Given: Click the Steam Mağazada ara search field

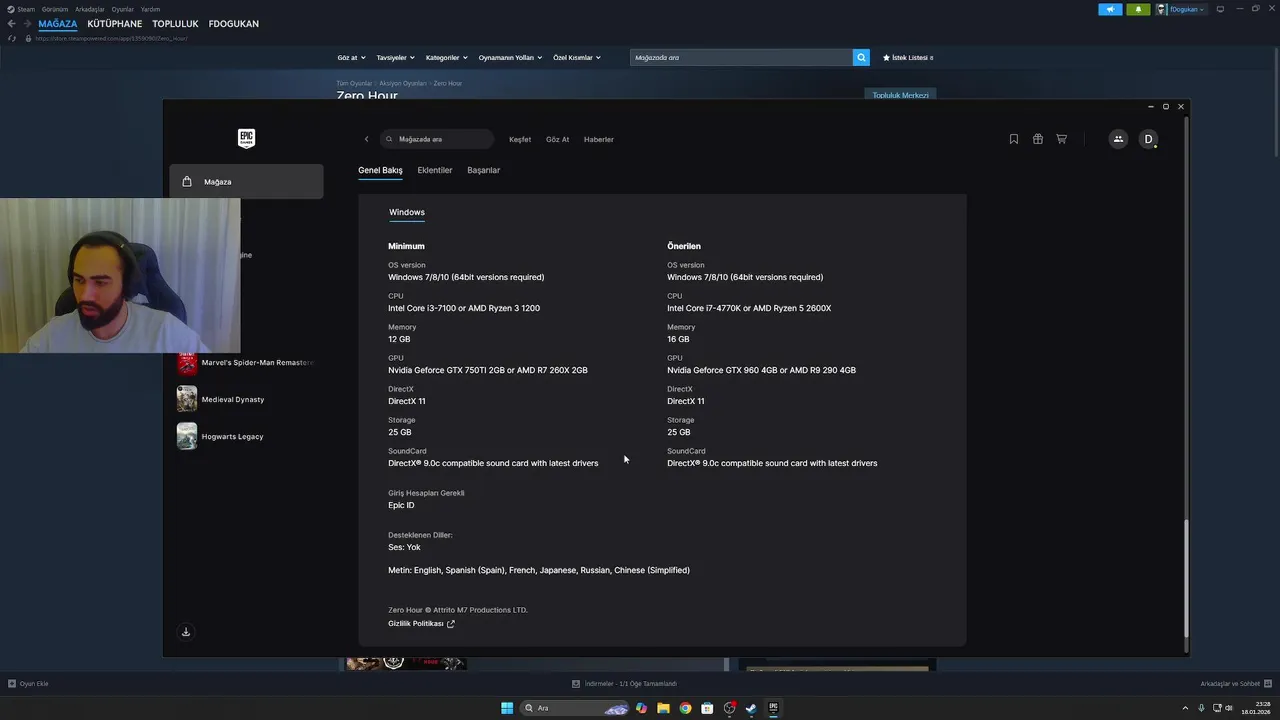Looking at the screenshot, I should pos(741,57).
